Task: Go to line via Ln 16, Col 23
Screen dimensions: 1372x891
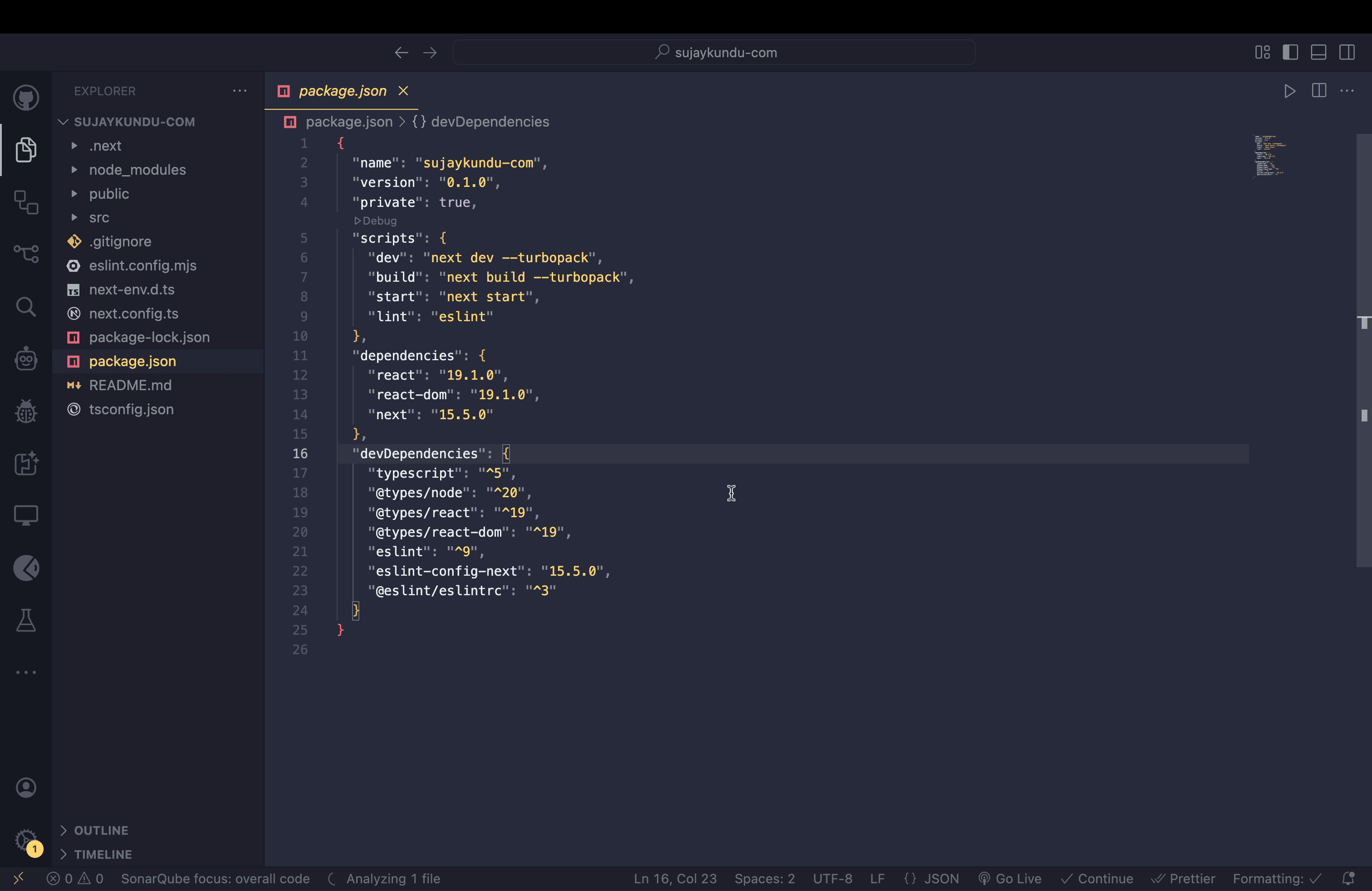Action: click(675, 878)
